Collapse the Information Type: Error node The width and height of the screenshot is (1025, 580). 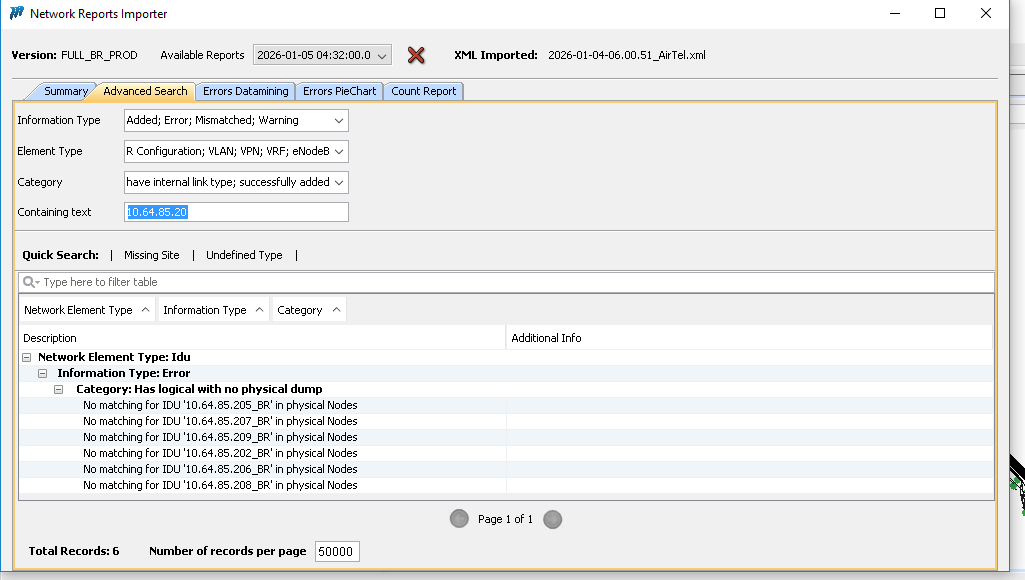pyautogui.click(x=43, y=373)
